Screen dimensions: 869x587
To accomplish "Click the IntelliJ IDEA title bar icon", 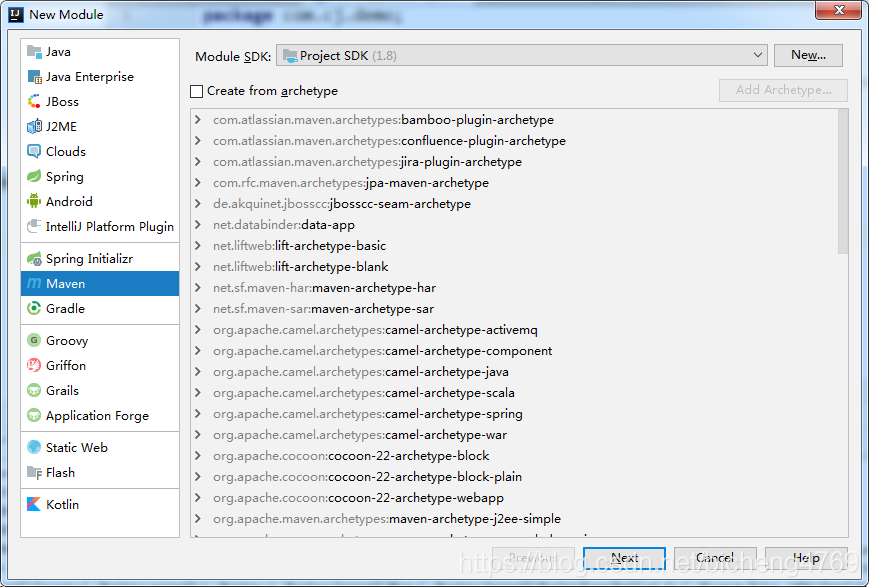I will click(16, 14).
